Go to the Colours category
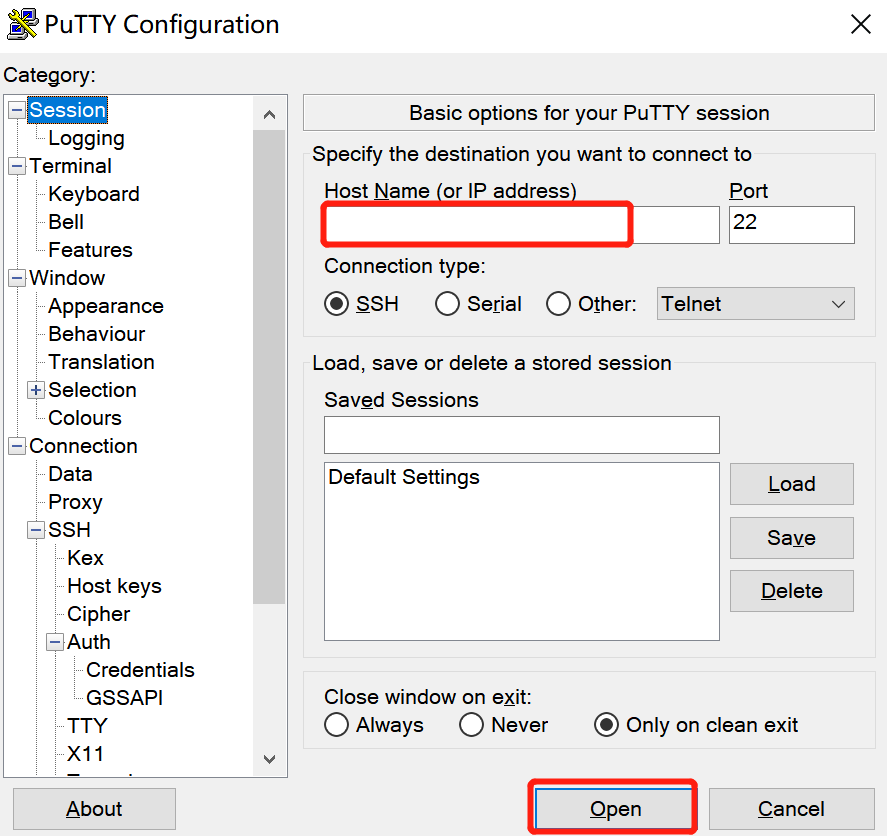 coord(85,418)
